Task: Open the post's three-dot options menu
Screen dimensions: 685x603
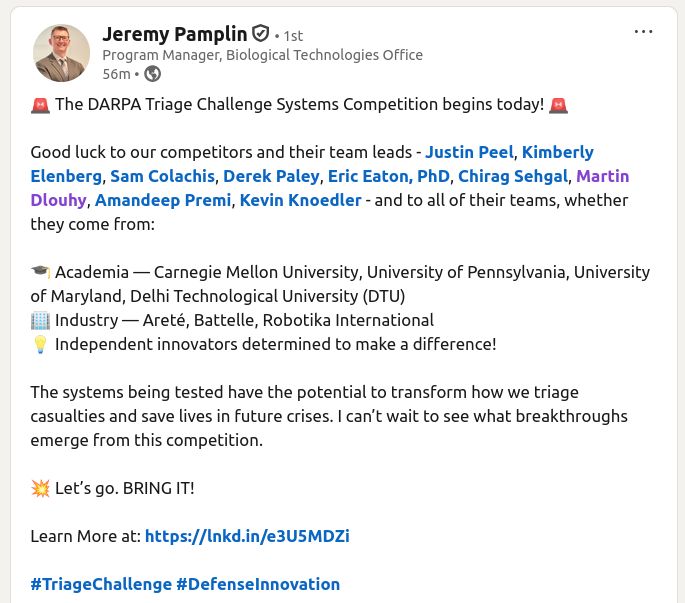Action: (644, 31)
